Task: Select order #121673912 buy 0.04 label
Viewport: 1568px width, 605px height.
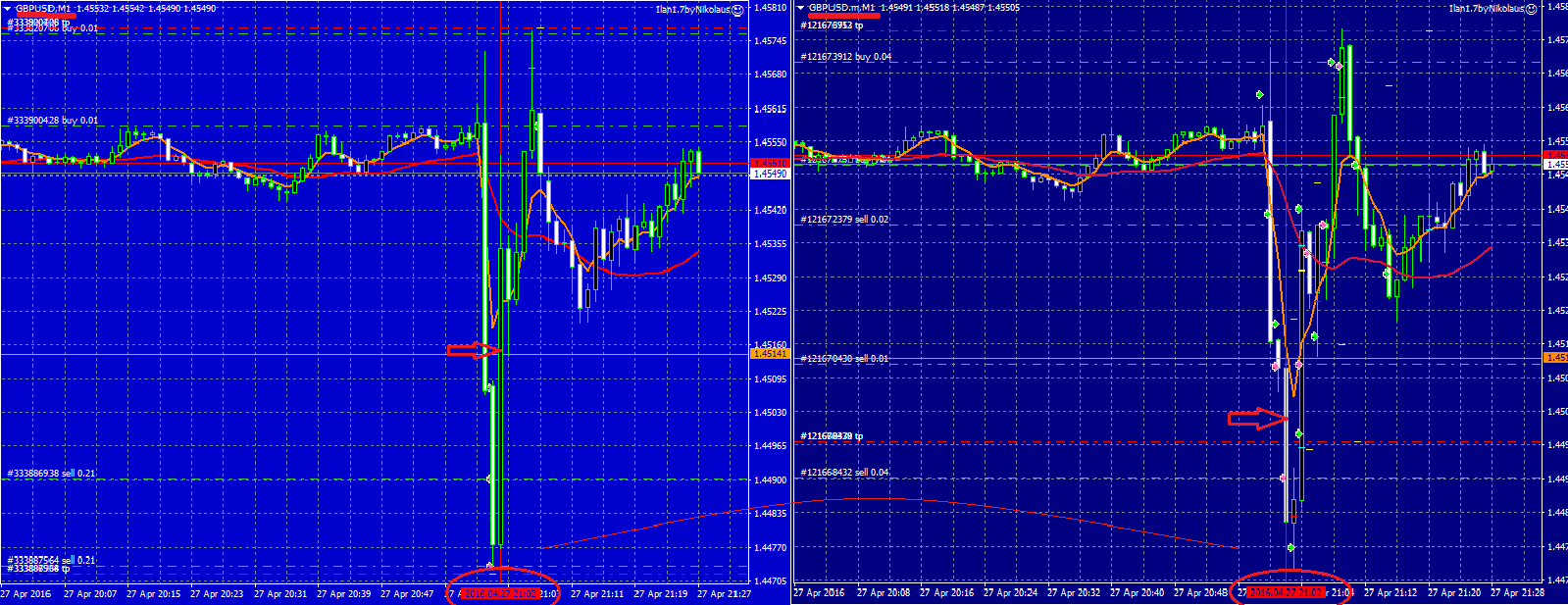Action: pos(846,57)
